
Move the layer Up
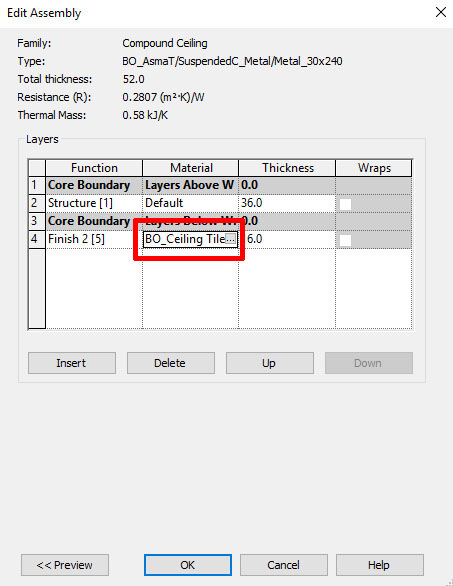tap(269, 363)
